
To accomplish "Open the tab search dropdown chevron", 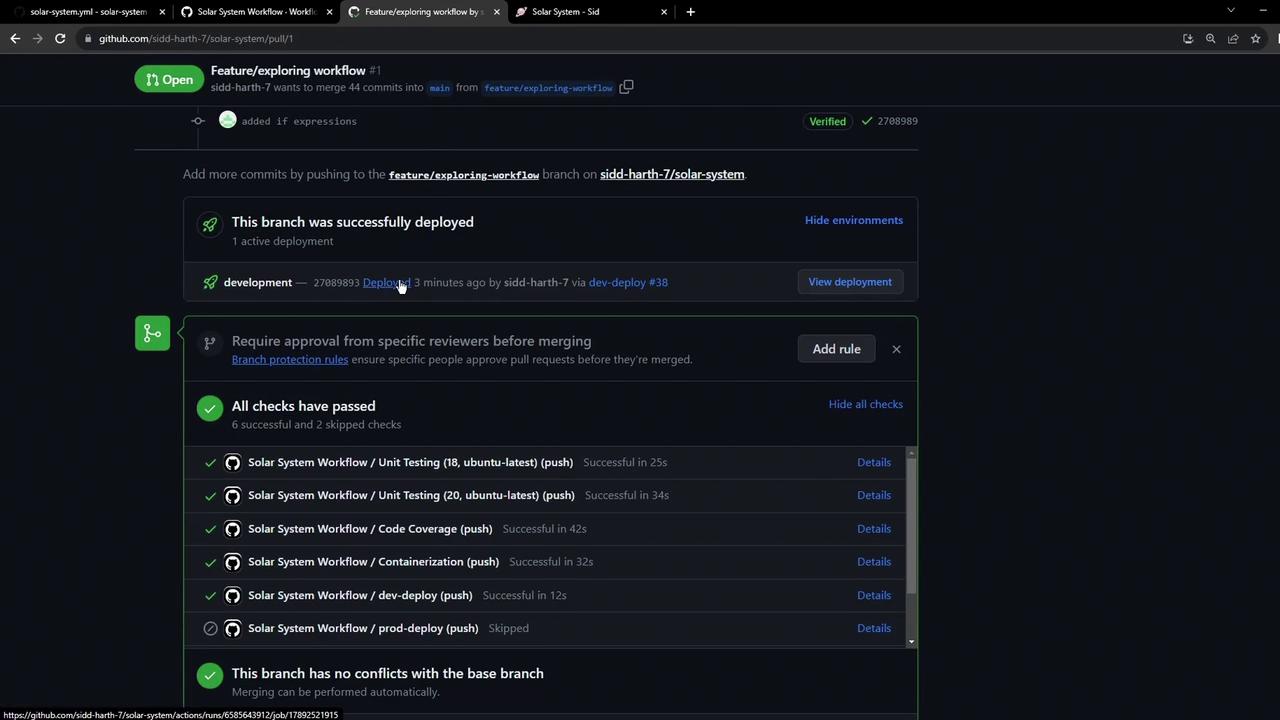I will coord(1231,11).
